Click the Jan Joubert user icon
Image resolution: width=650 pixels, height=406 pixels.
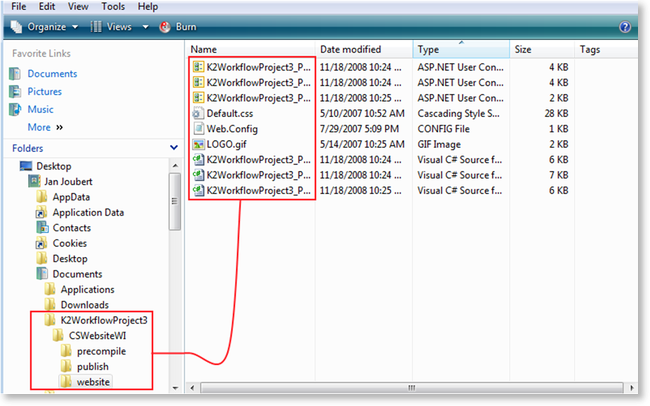pos(34,181)
